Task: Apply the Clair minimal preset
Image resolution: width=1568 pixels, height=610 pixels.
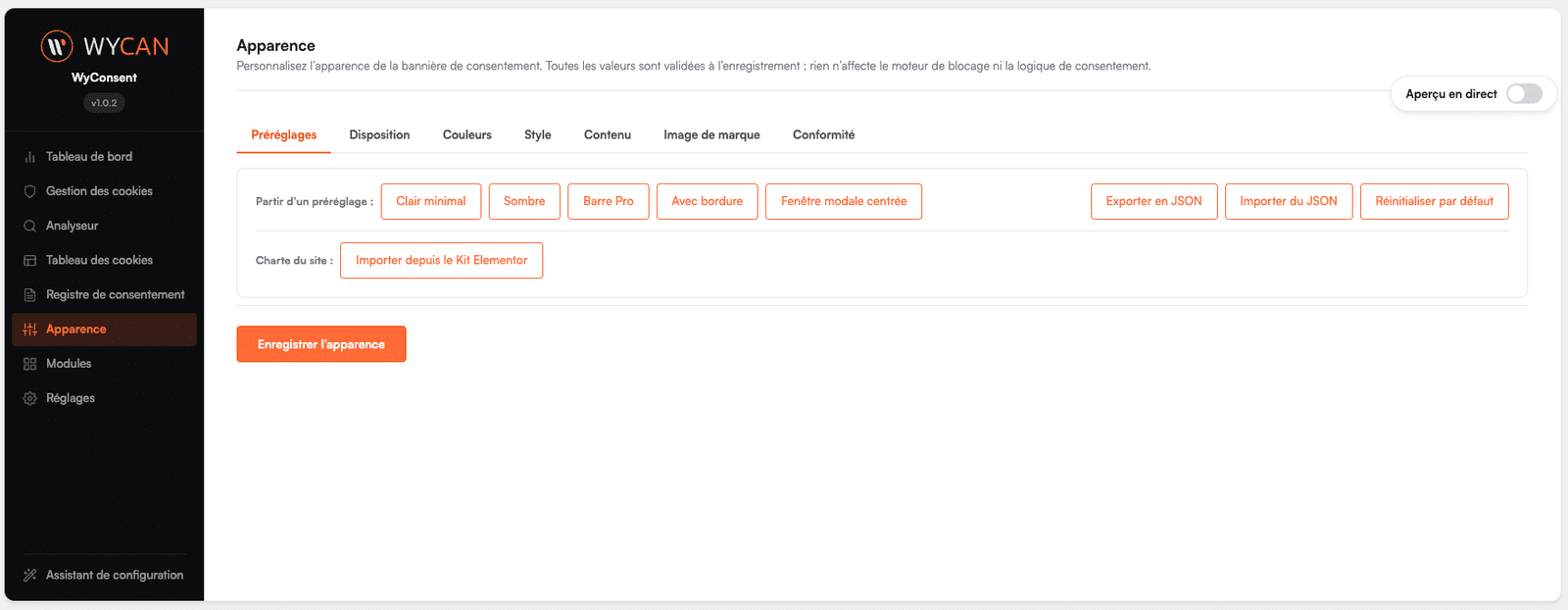Action: coord(431,201)
